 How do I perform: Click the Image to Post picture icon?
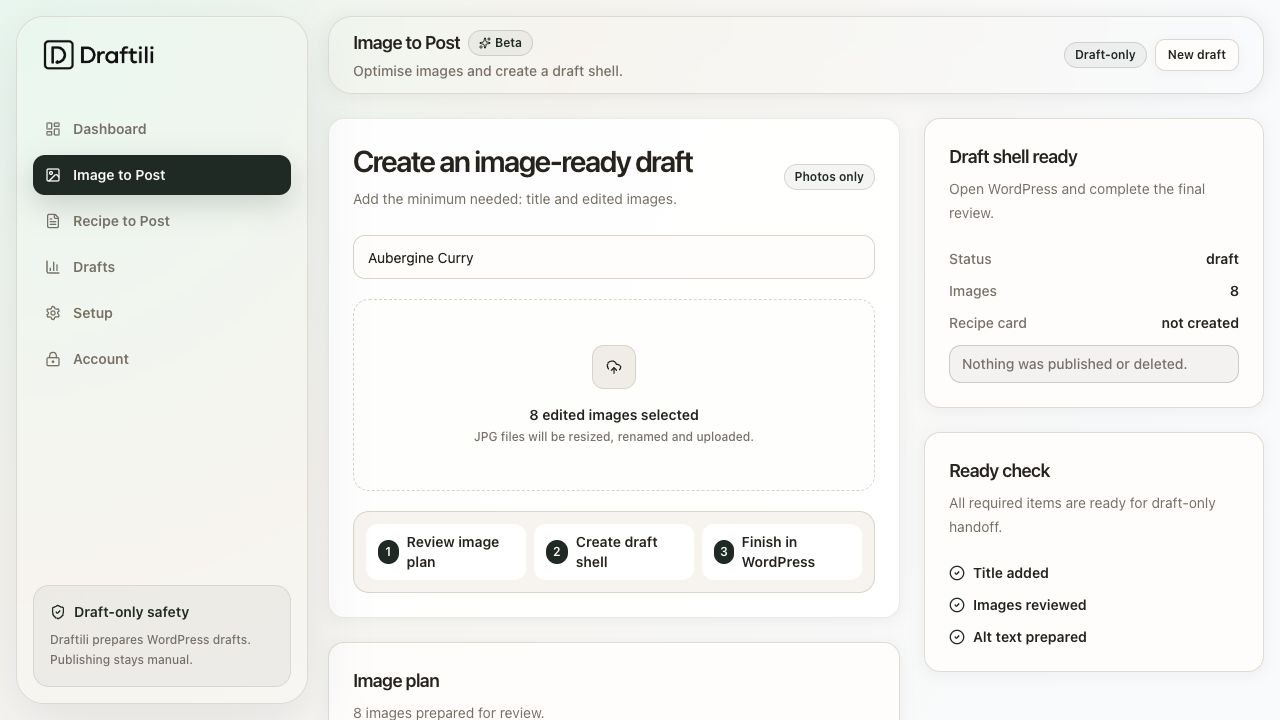[x=53, y=175]
